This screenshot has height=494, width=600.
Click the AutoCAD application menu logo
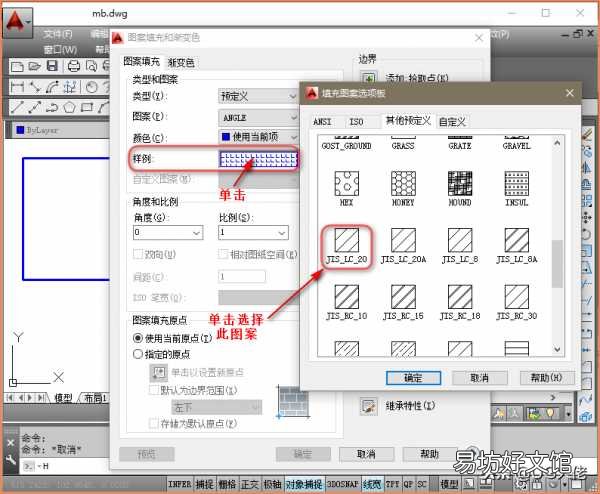(17, 22)
